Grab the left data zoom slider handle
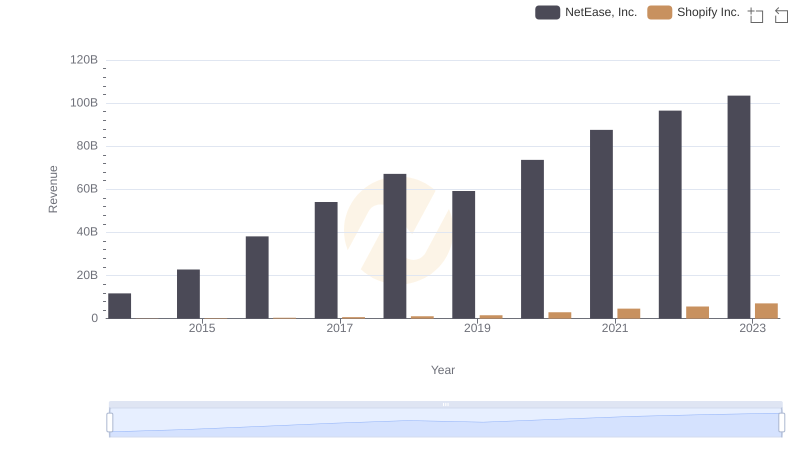 click(x=110, y=423)
